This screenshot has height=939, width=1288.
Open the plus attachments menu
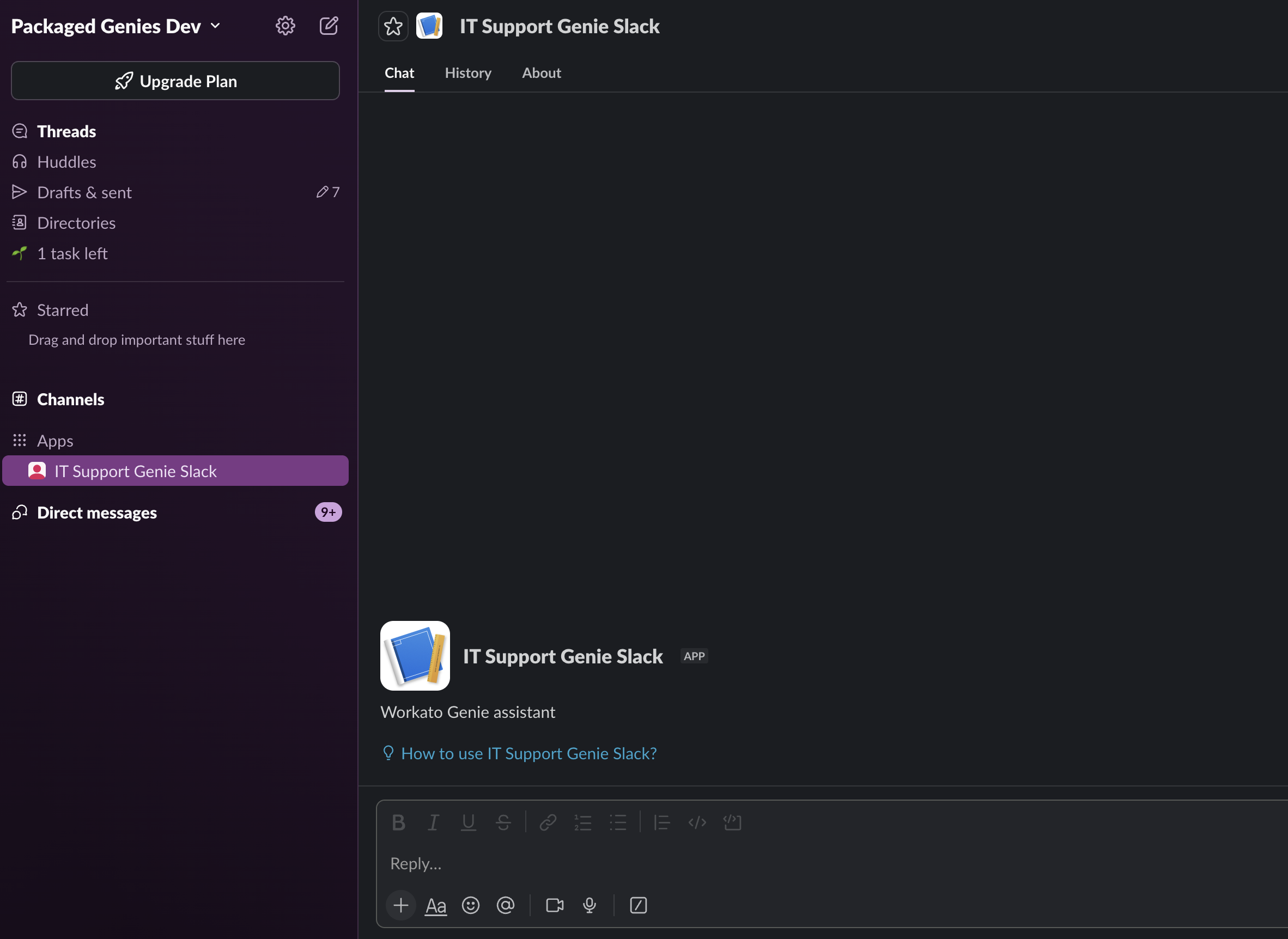click(x=401, y=904)
